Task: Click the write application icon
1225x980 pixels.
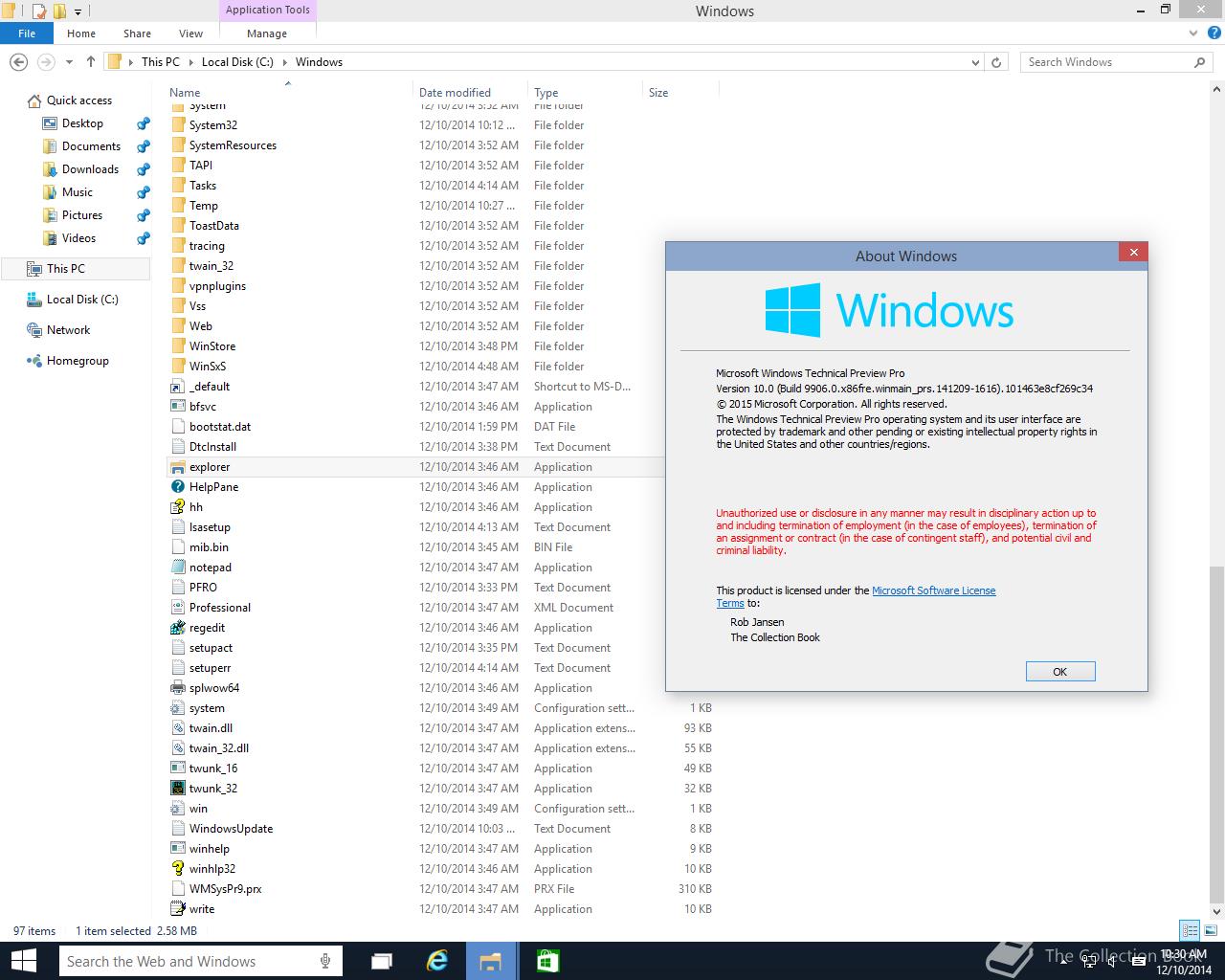Action: pyautogui.click(x=177, y=909)
